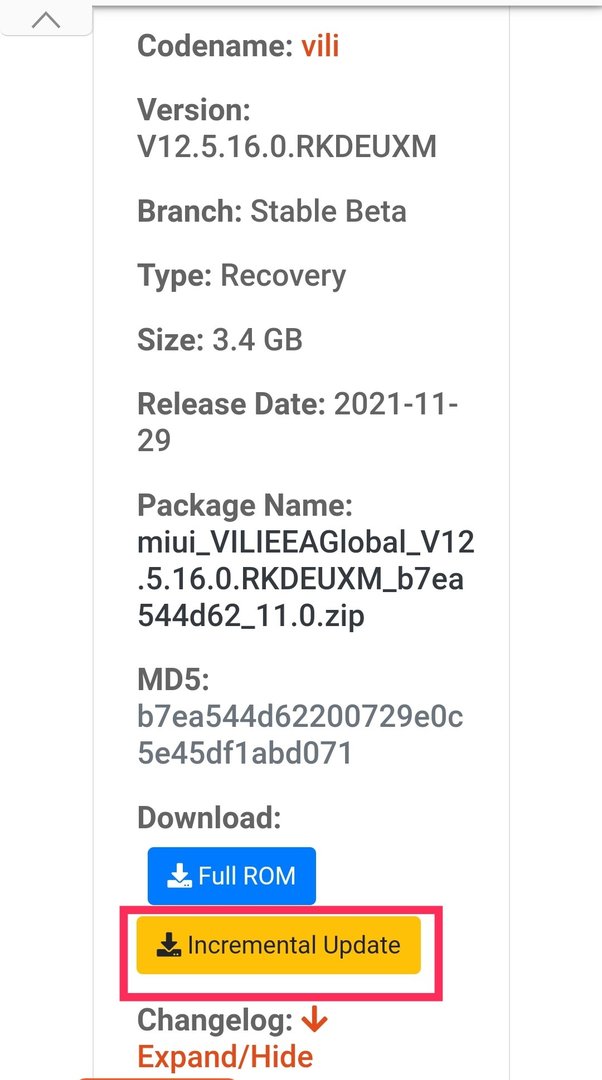Click the Download: label
The image size is (602, 1080).
209,818
